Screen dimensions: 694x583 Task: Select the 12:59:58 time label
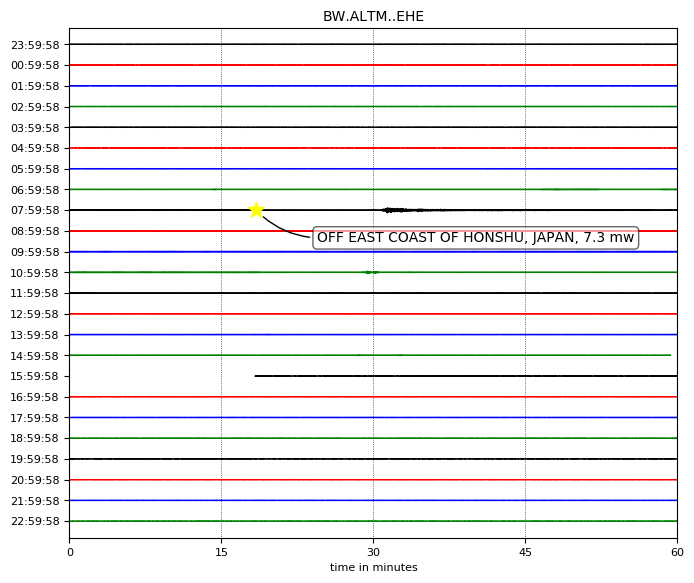35,314
